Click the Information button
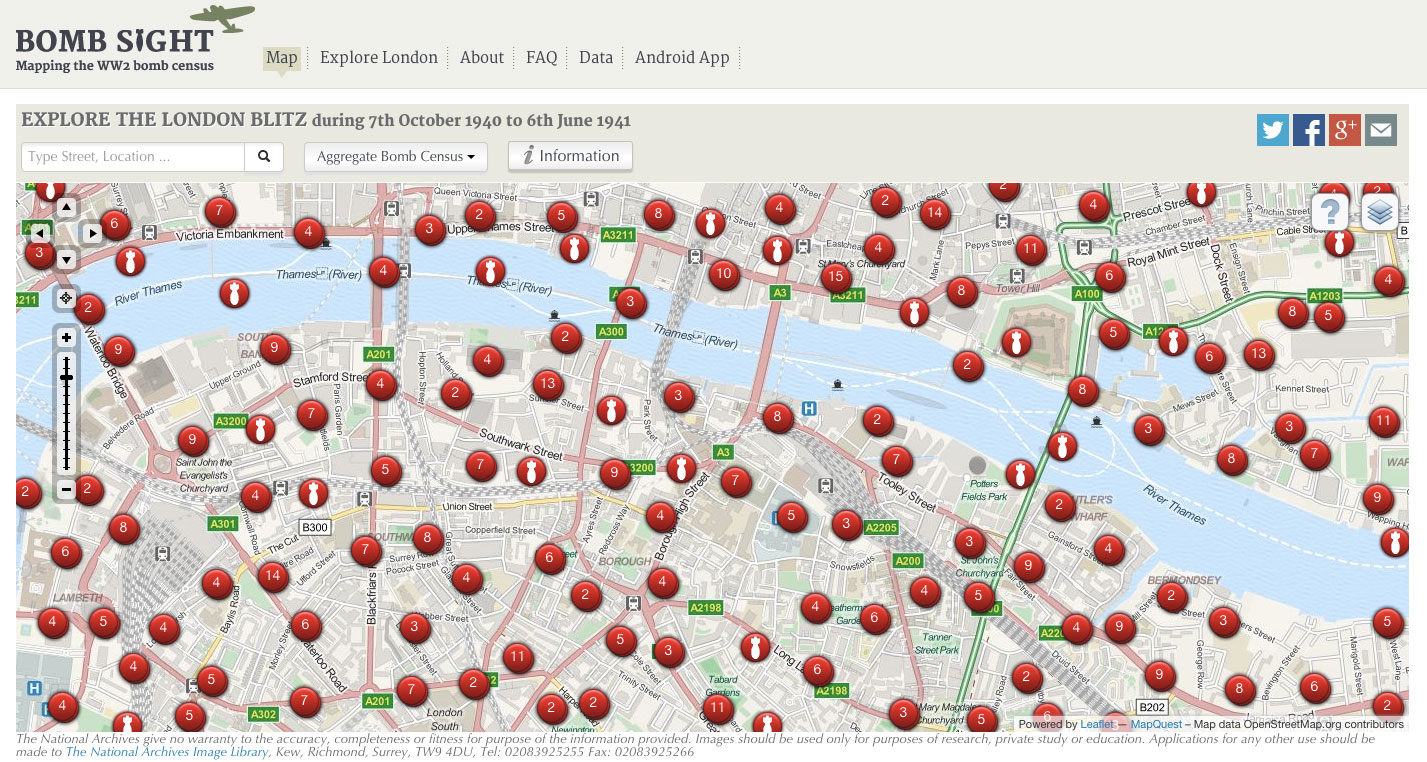 click(570, 156)
